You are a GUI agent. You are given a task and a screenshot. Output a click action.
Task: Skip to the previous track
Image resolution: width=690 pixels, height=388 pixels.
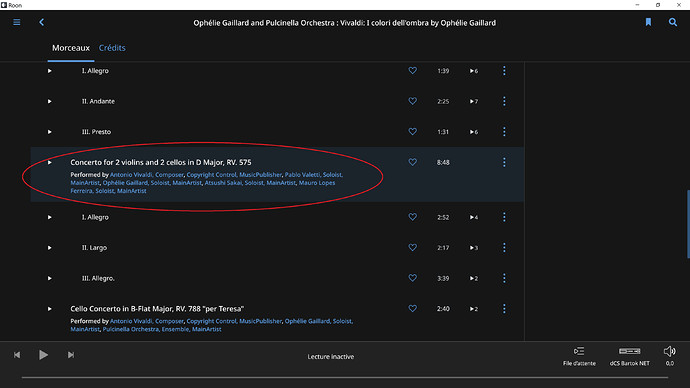coord(17,355)
